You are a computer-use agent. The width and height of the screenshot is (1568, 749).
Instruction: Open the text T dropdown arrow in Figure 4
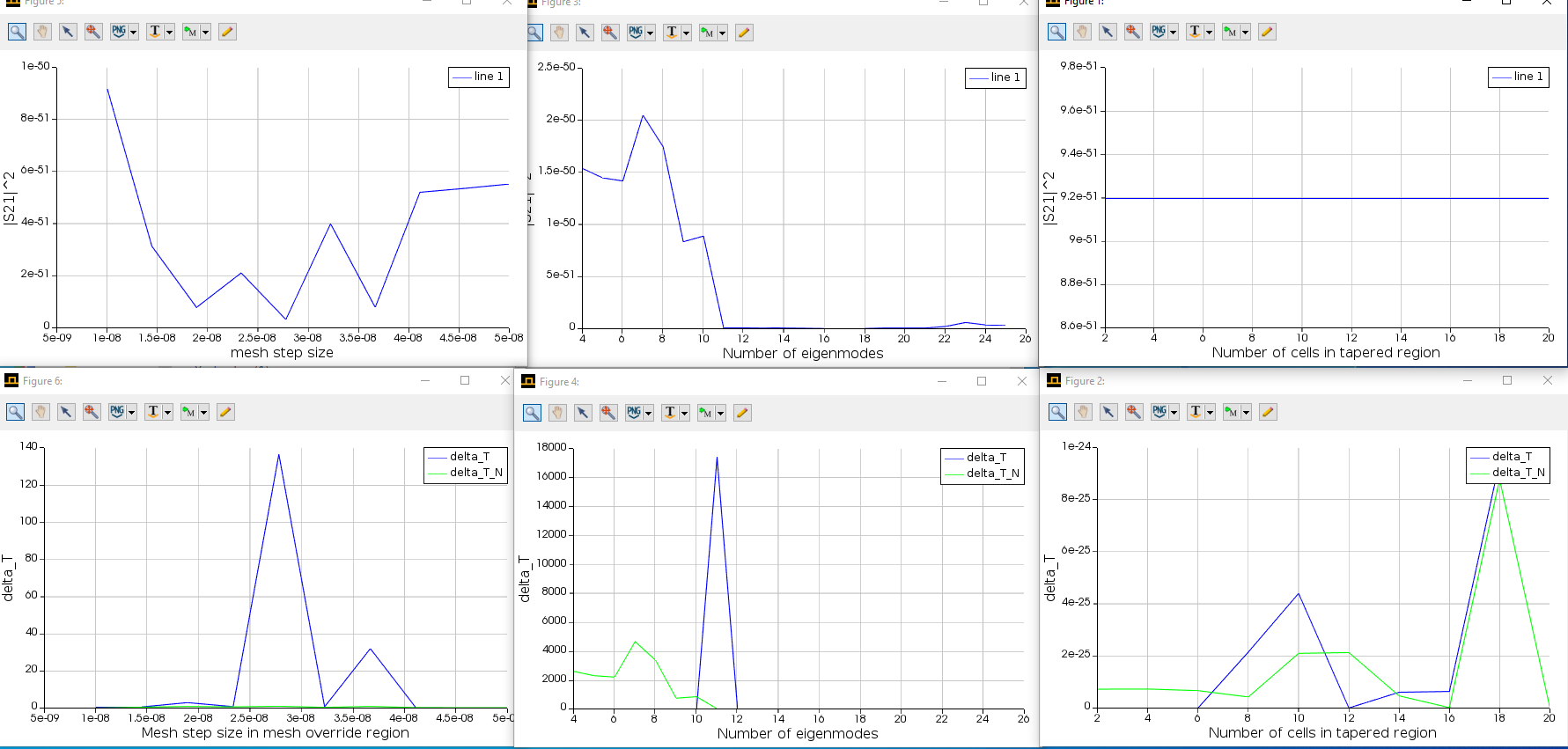pos(685,414)
